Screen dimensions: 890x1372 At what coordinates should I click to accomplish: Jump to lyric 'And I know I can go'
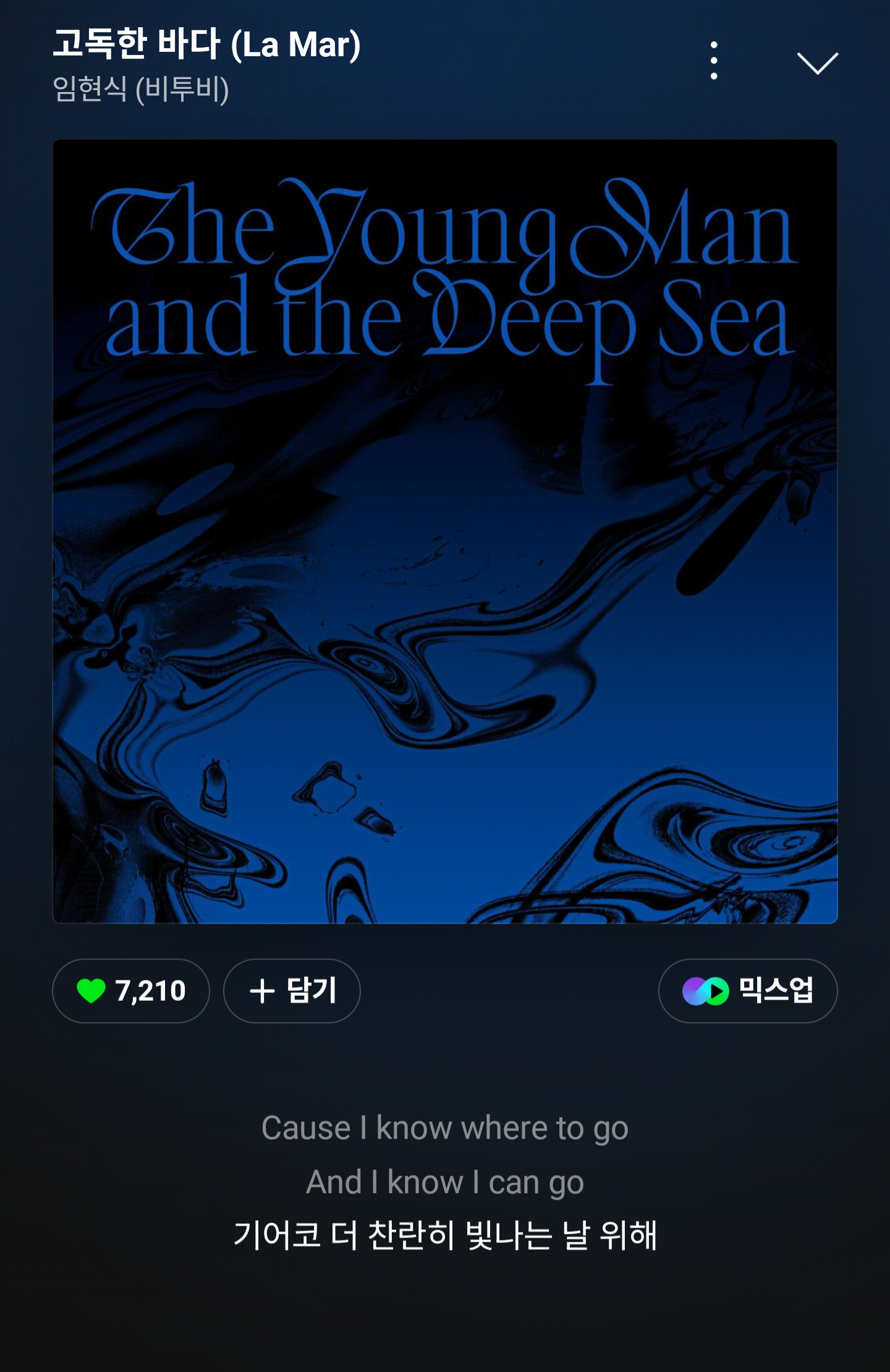(445, 1182)
